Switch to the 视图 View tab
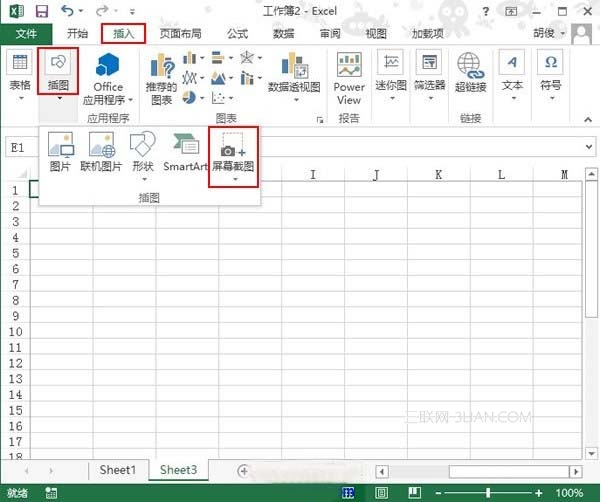 [x=376, y=34]
